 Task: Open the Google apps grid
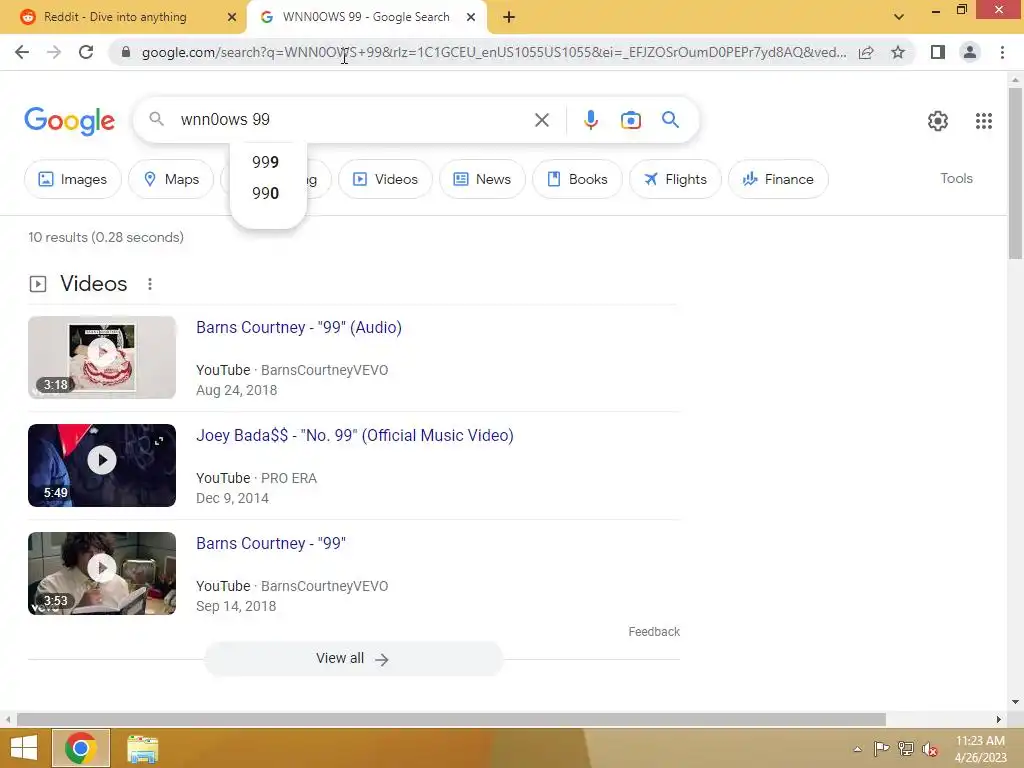click(x=984, y=121)
